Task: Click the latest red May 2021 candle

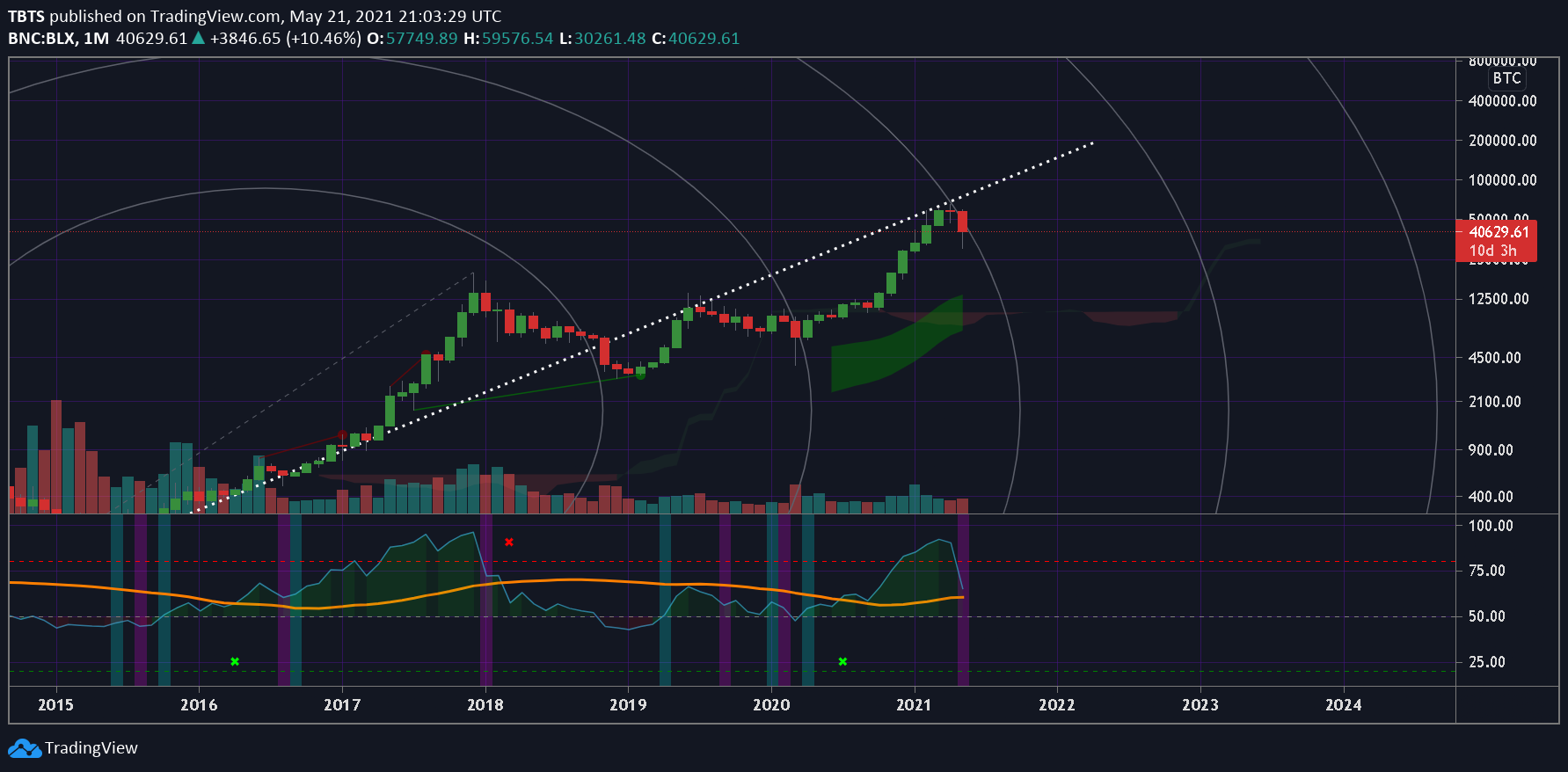Action: point(963,222)
